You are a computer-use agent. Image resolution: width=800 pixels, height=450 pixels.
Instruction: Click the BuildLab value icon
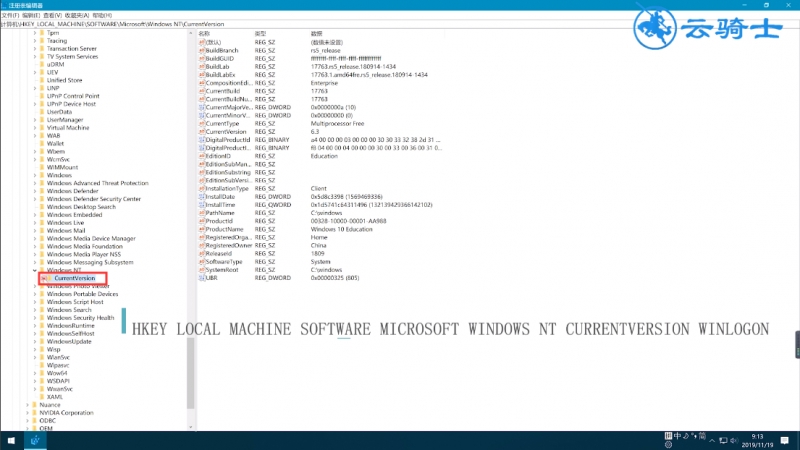[x=202, y=67]
